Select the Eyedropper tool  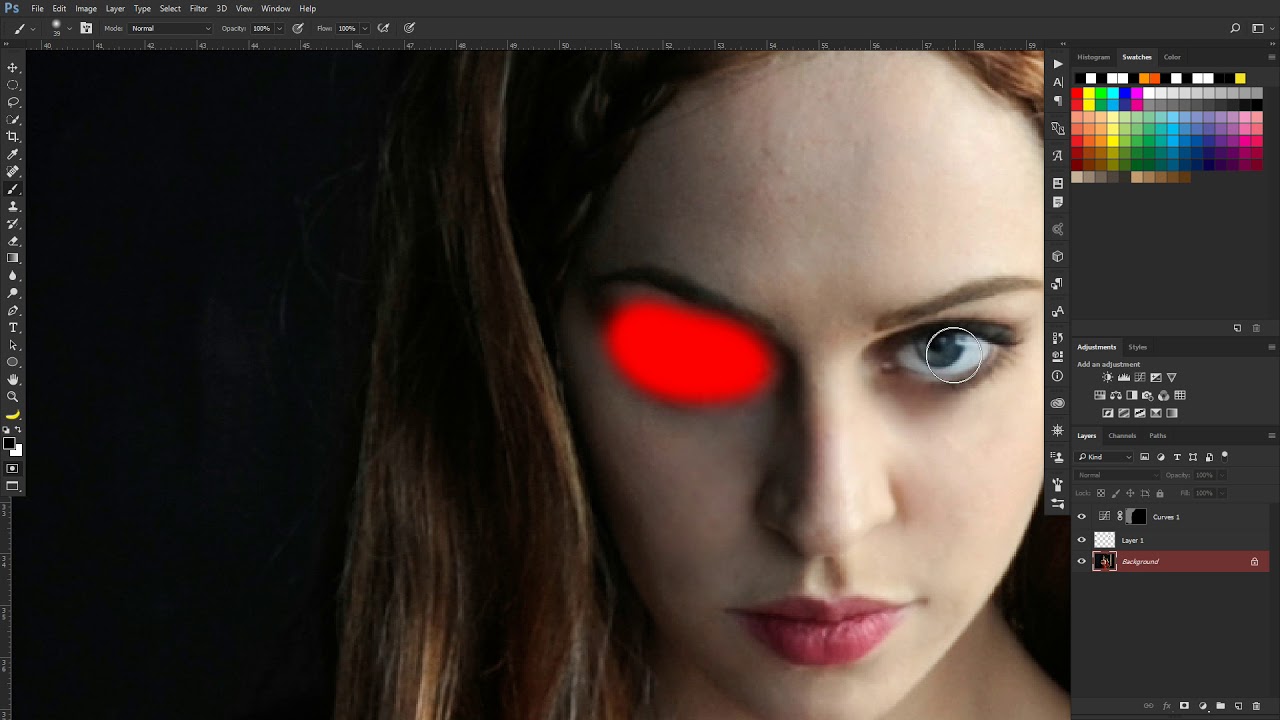pyautogui.click(x=13, y=154)
